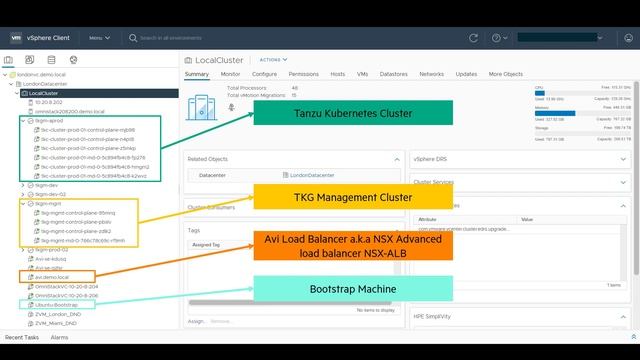Click the londonvc.demo.local vCenter icon
640x360 pixels.
pos(12,75)
